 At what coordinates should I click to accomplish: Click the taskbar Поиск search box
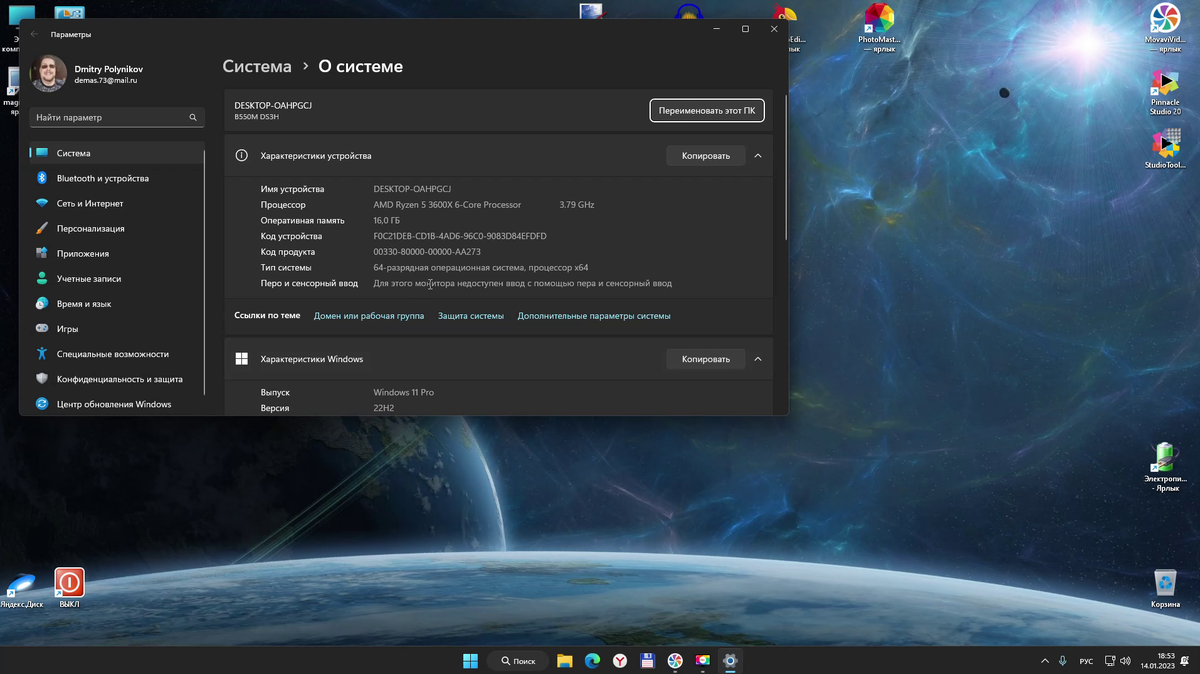coord(517,661)
